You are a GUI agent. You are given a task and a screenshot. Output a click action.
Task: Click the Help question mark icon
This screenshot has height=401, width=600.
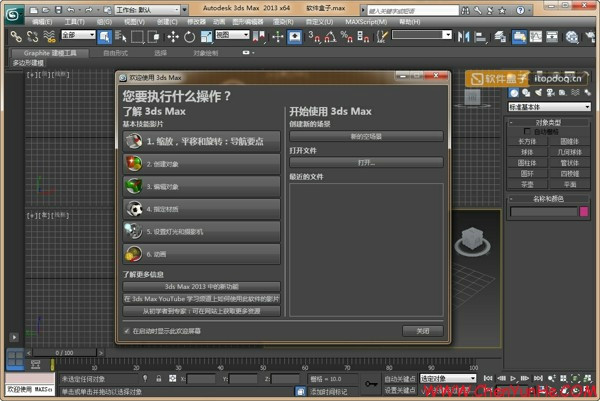tap(520, 10)
